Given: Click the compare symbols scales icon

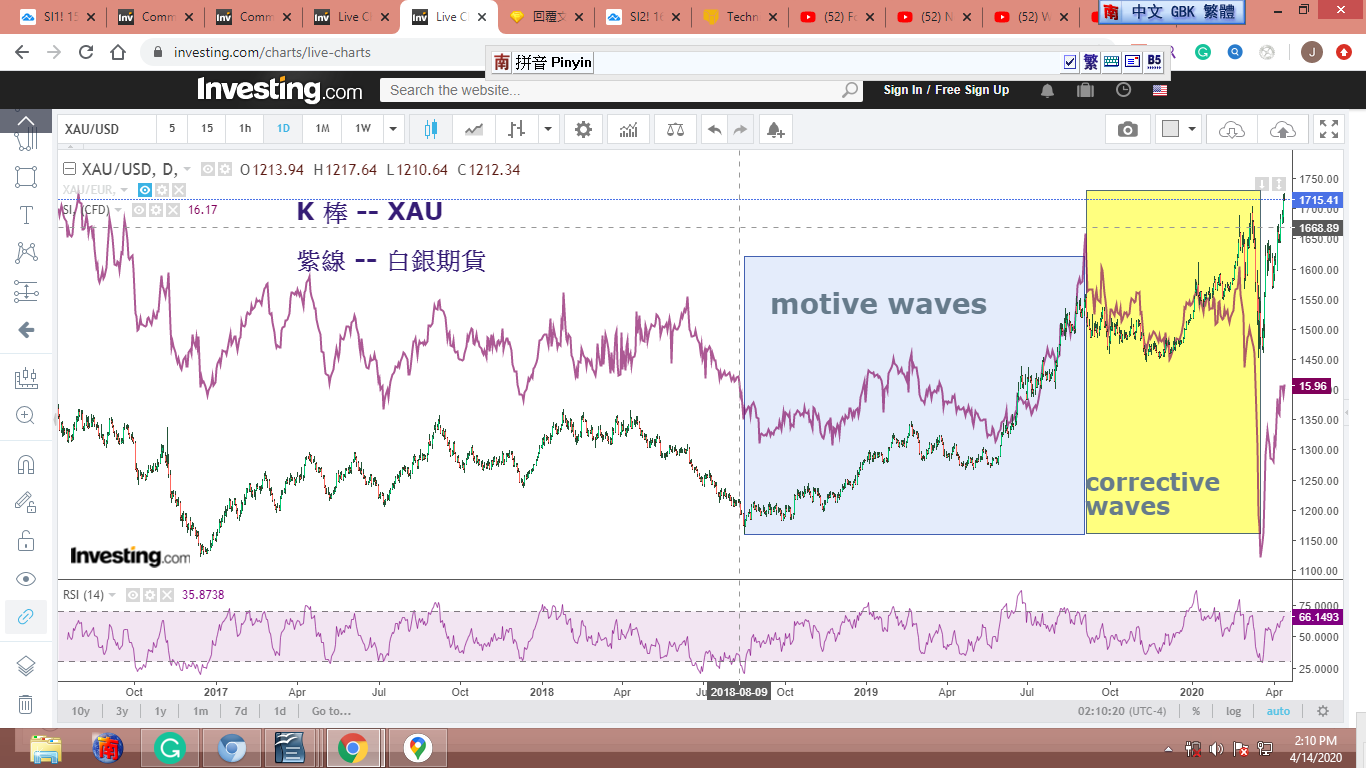Looking at the screenshot, I should point(675,129).
